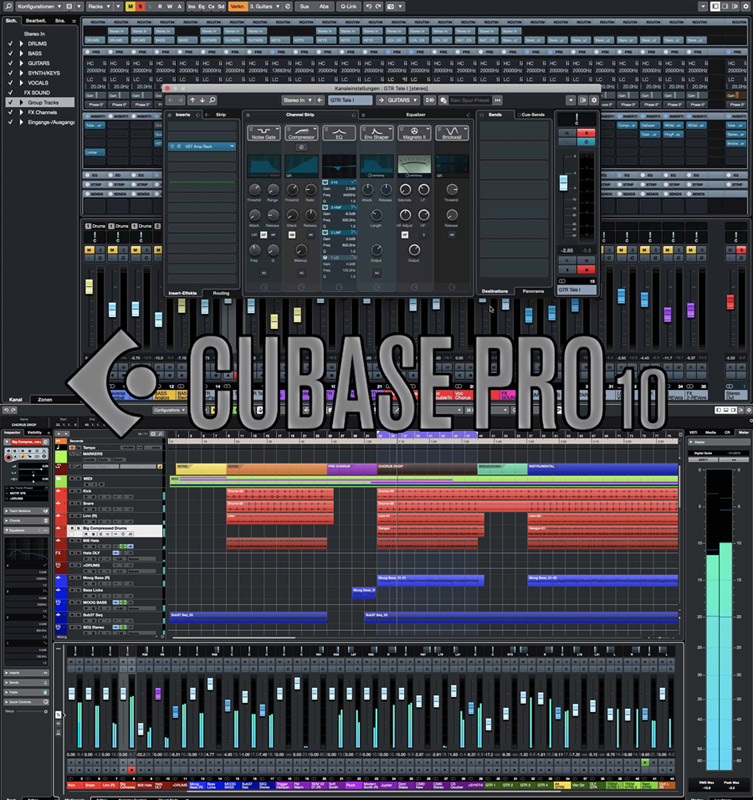Click the Kanal tab at MixConsole bottom
This screenshot has width=753, height=800.
pos(15,399)
